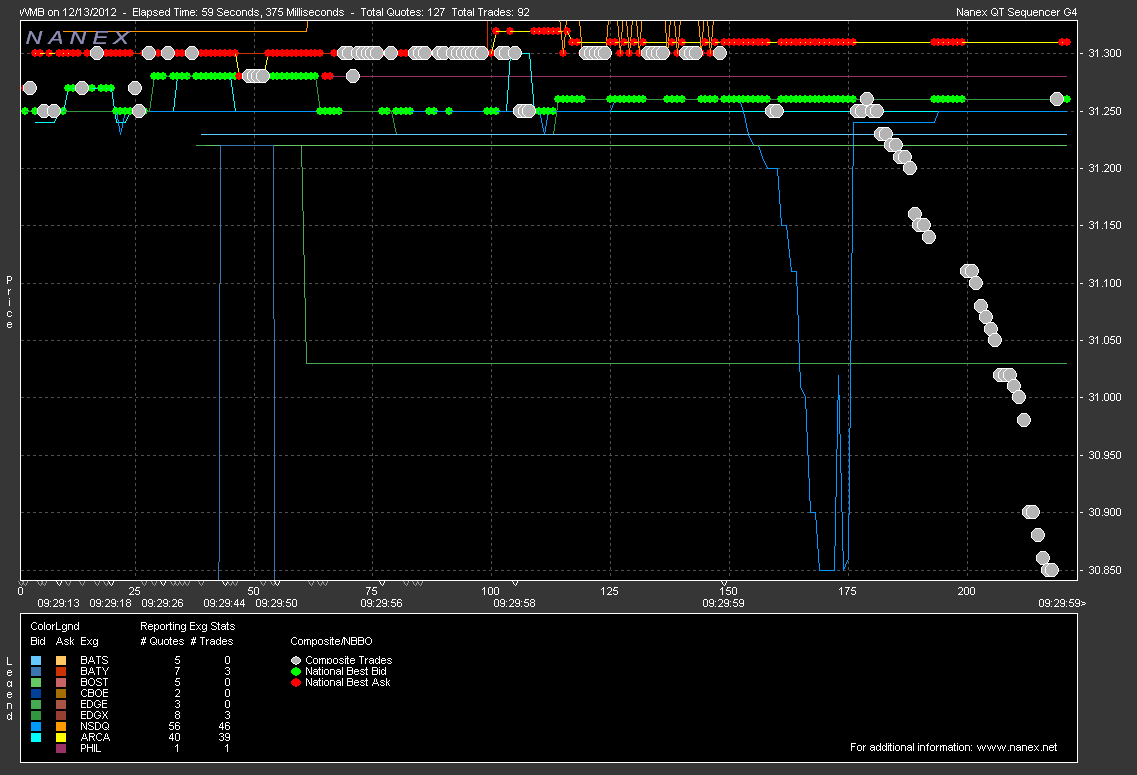The image size is (1137, 775).
Task: Select the CBOE exchange label
Action: [94, 693]
